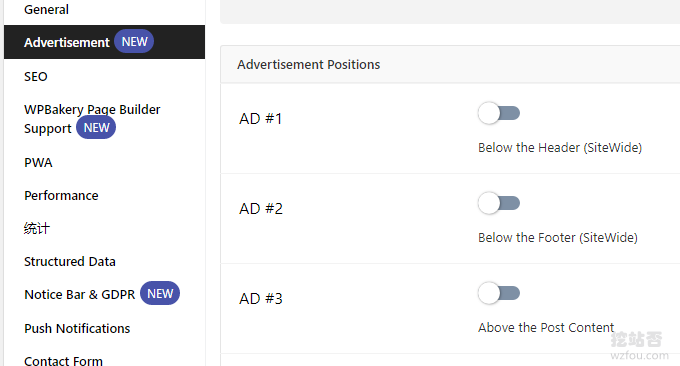
Task: Click the Advertisement Positions panel header
Action: [450, 64]
